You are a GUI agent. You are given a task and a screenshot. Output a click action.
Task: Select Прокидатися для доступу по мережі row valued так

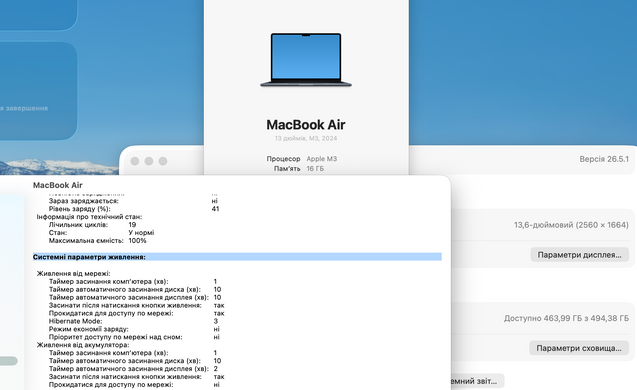tap(136, 313)
